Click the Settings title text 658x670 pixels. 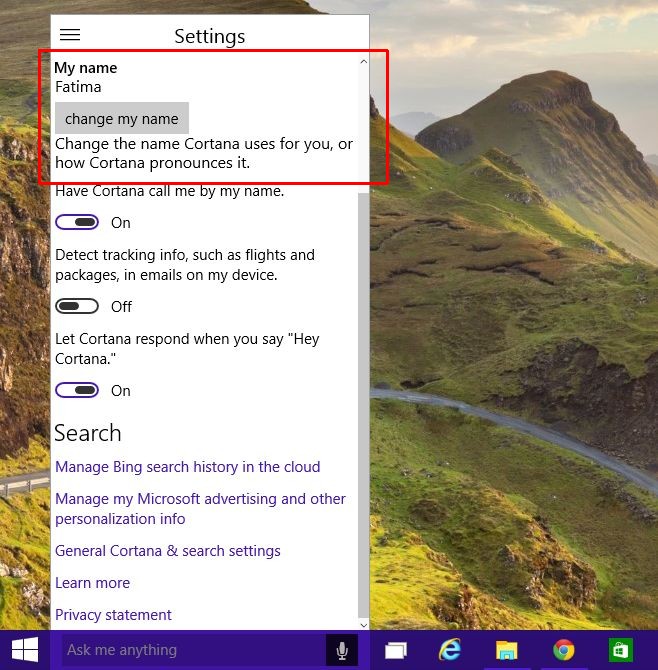point(210,36)
